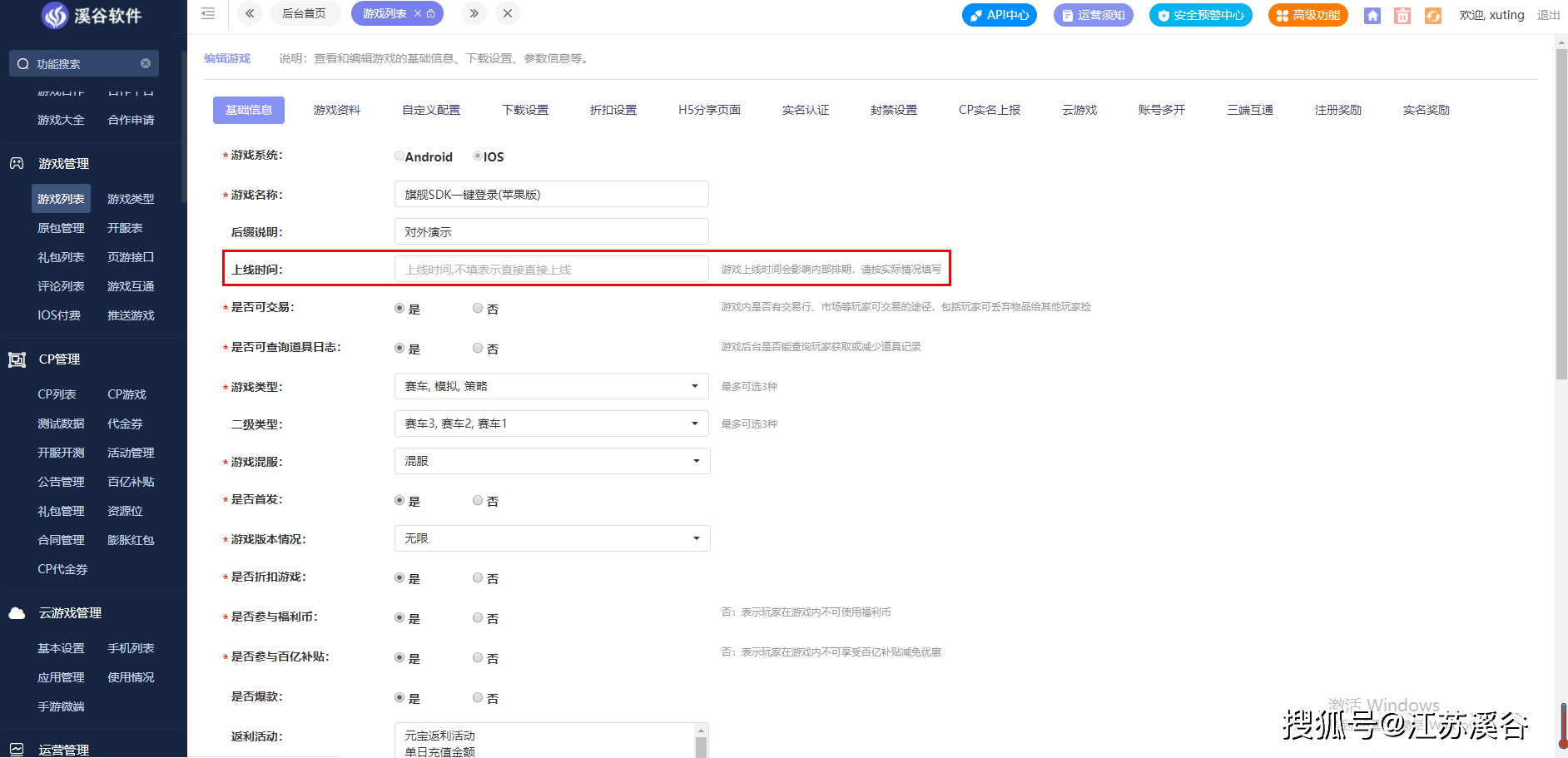Screen dimensions: 1568x758
Task: Close the 游戏列表 tab with its X
Action: (418, 13)
